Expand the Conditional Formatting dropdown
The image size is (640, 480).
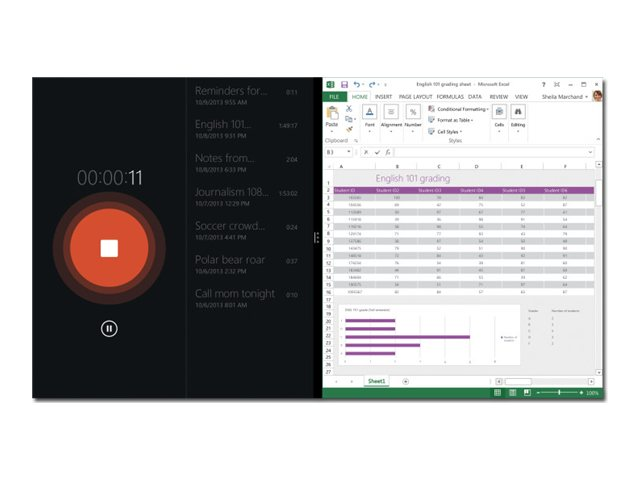pyautogui.click(x=462, y=109)
